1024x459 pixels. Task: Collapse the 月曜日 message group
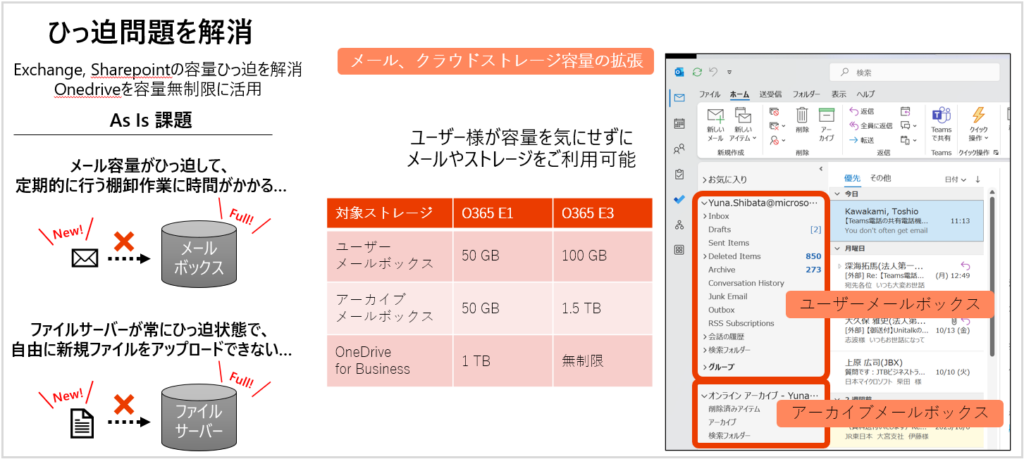point(838,249)
